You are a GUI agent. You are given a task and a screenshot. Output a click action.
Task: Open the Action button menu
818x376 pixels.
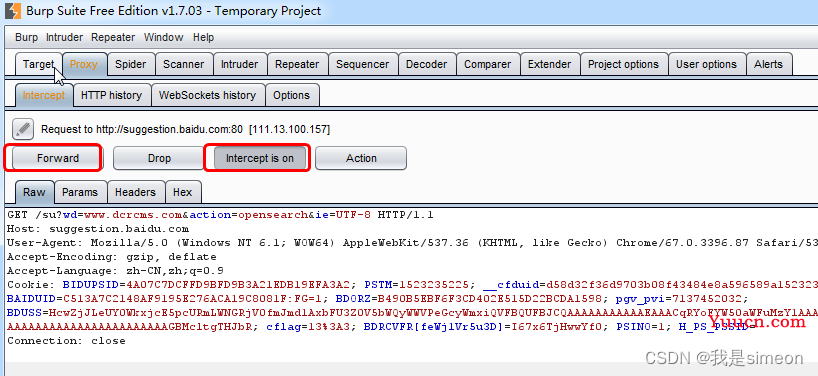(361, 158)
